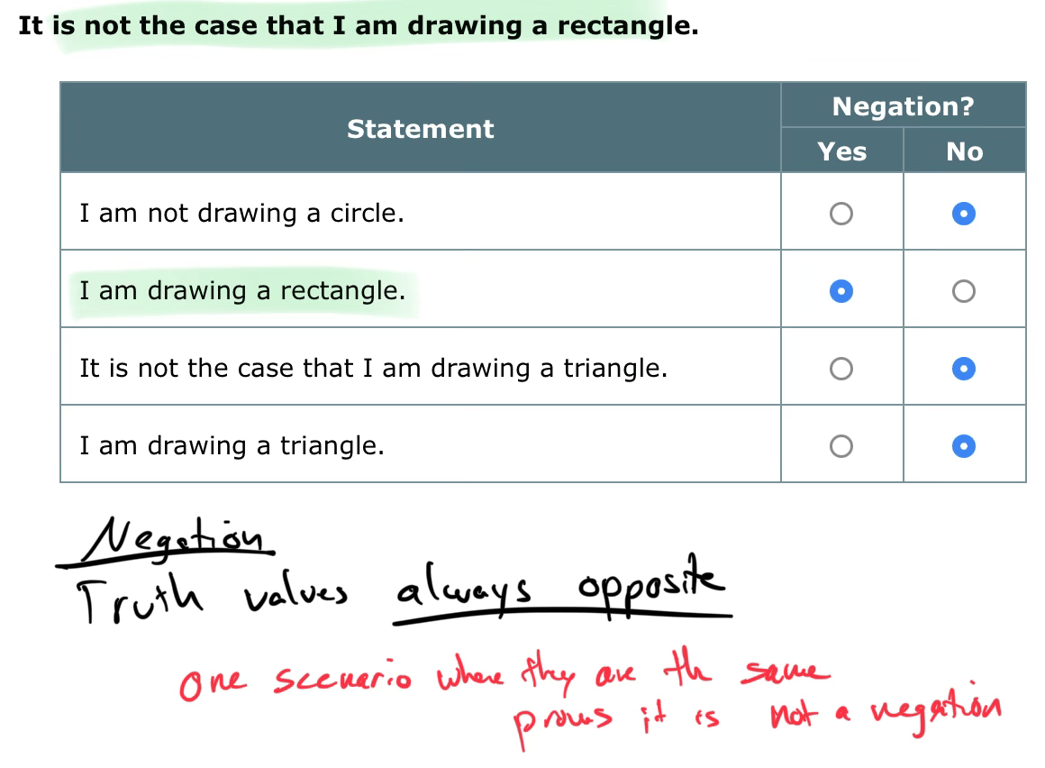1045x768 pixels.
Task: Click the highlighted sentence above the table
Action: [359, 25]
